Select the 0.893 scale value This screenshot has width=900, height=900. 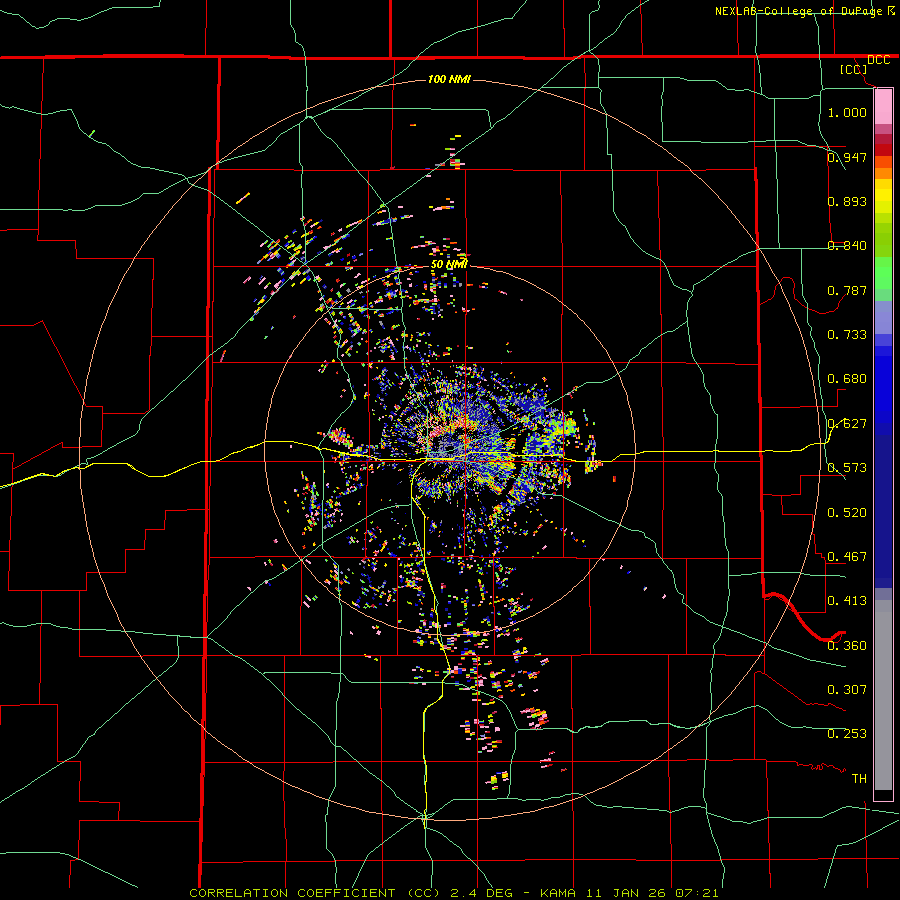(x=847, y=201)
